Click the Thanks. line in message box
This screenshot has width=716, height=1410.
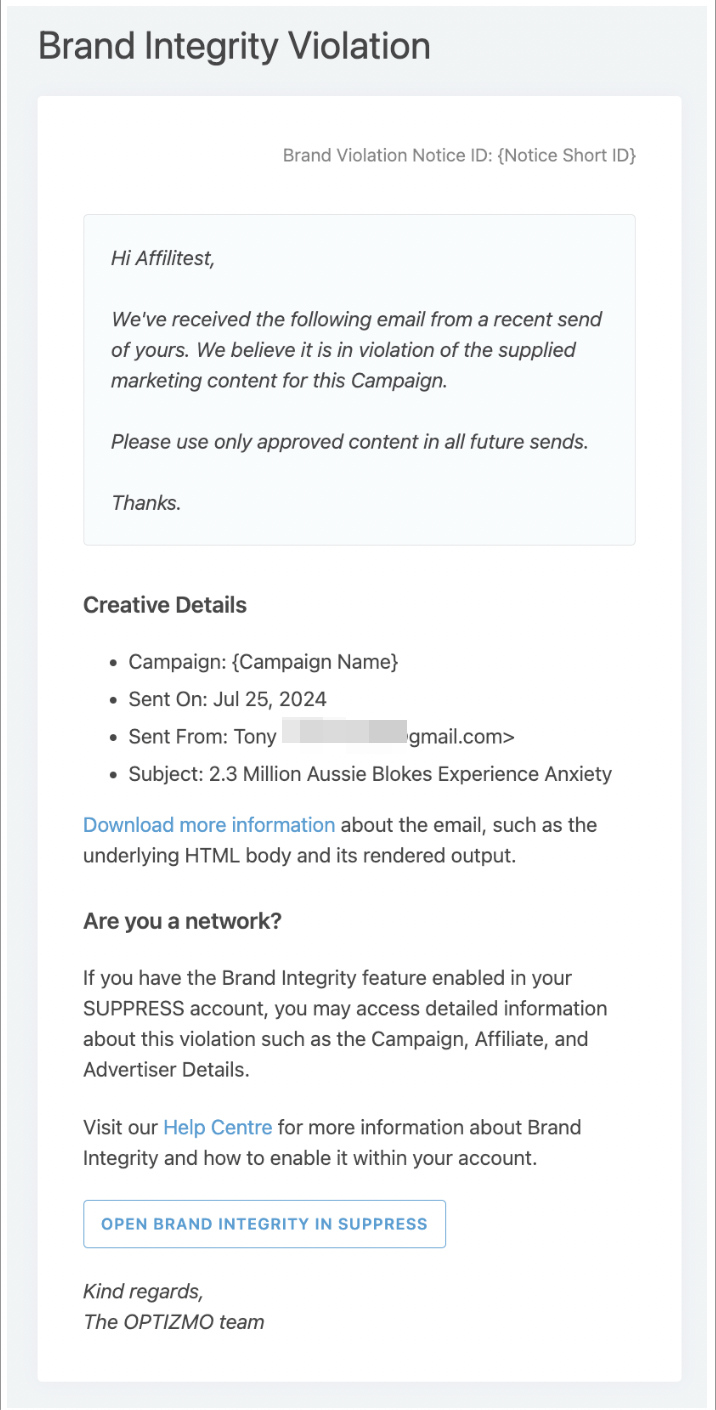pos(146,503)
